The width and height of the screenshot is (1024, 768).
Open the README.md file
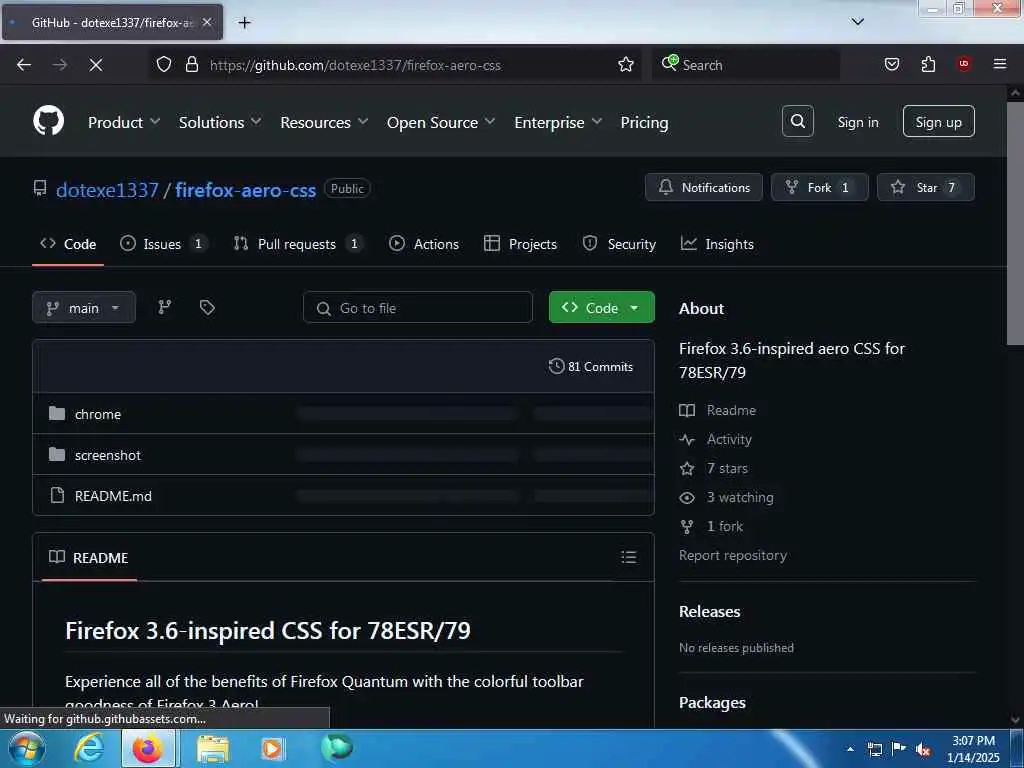113,496
